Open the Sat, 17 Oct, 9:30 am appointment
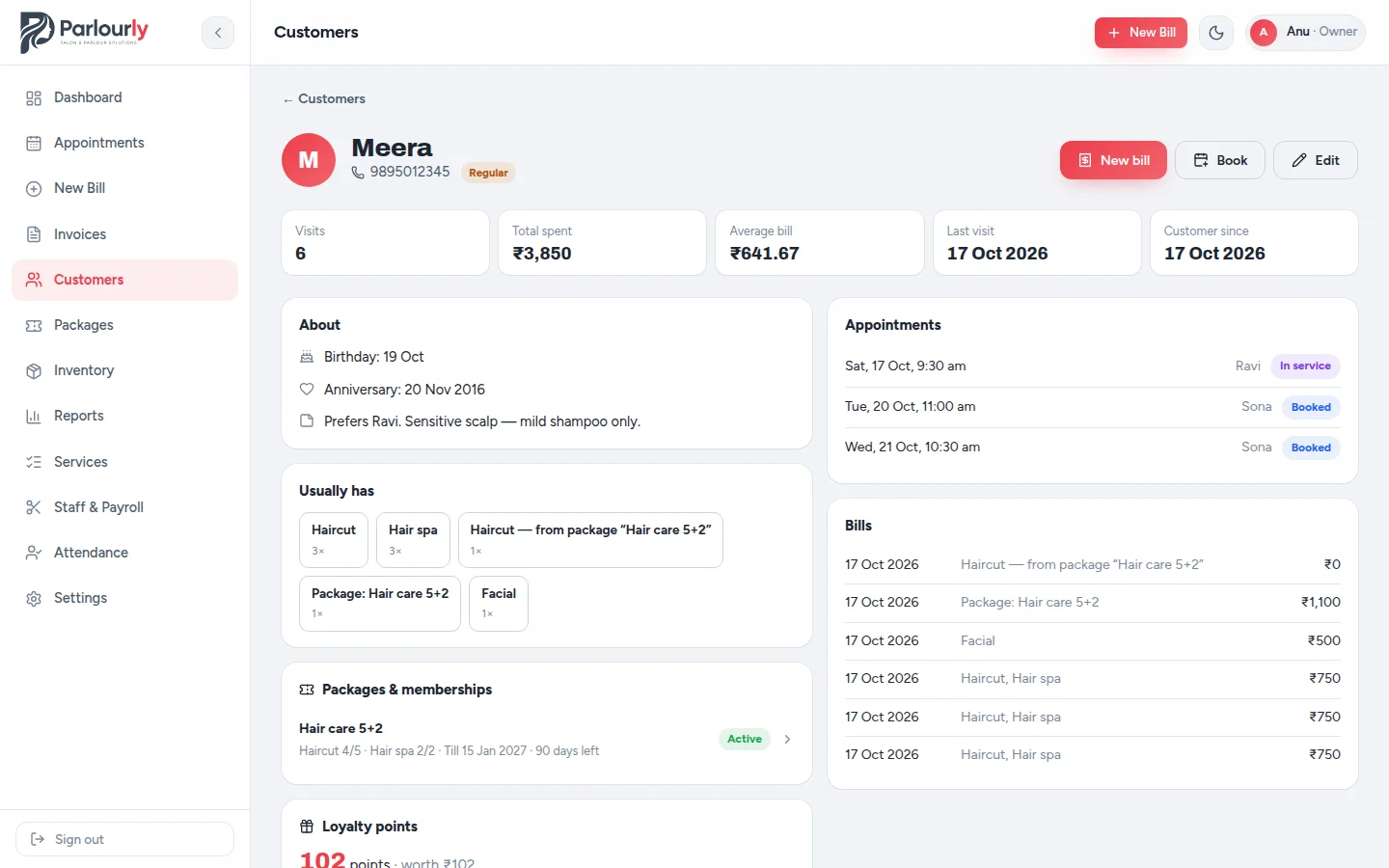1389x868 pixels. coord(1093,366)
